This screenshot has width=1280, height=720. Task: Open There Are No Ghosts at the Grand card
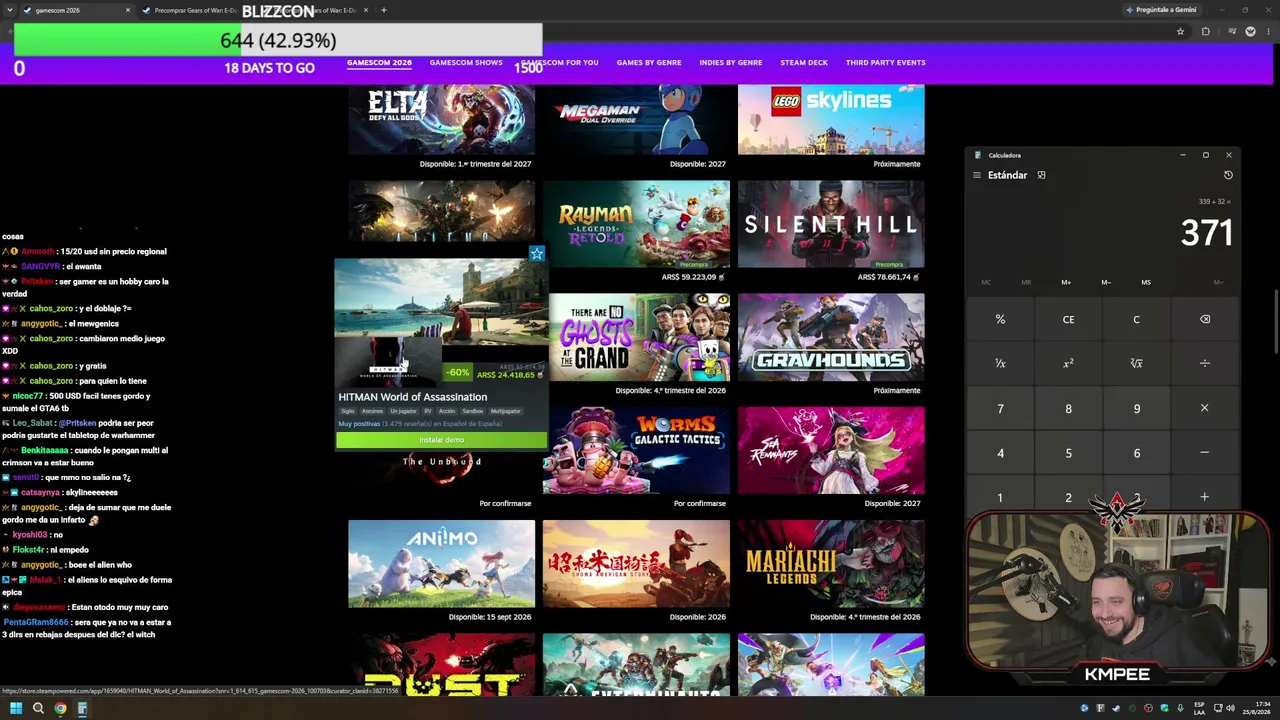click(639, 337)
